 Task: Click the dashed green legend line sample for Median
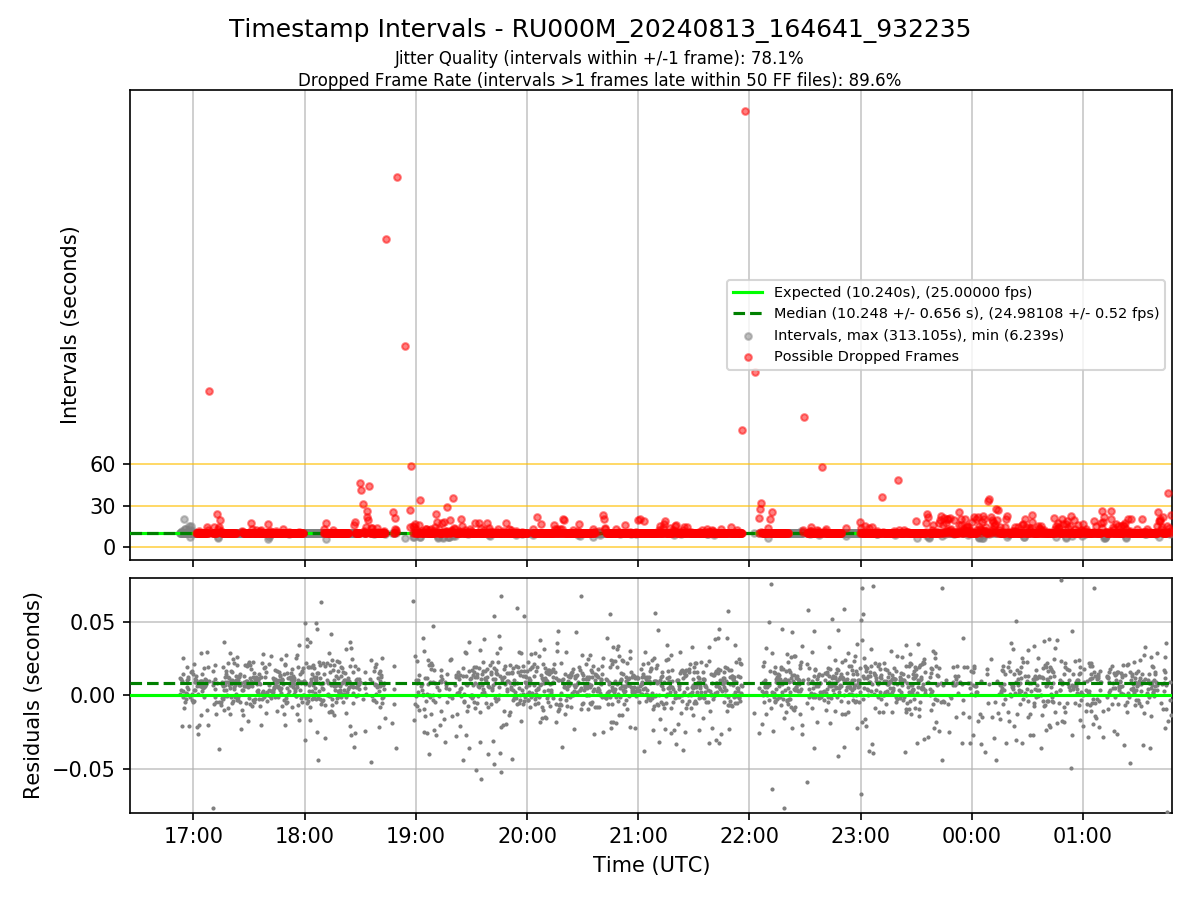(749, 313)
